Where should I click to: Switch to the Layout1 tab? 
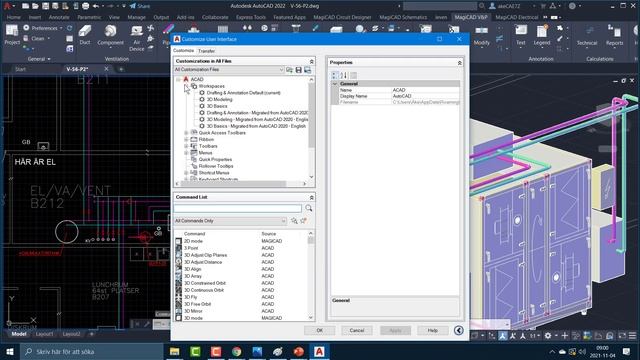click(x=44, y=334)
